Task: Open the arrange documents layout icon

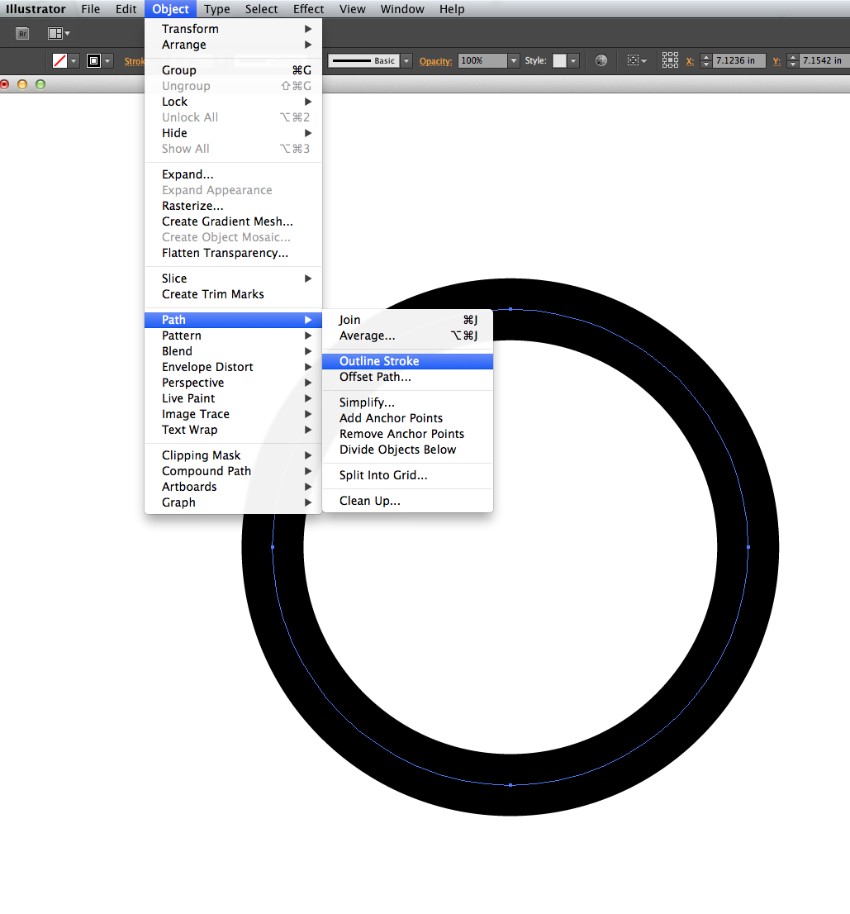Action: (x=58, y=33)
